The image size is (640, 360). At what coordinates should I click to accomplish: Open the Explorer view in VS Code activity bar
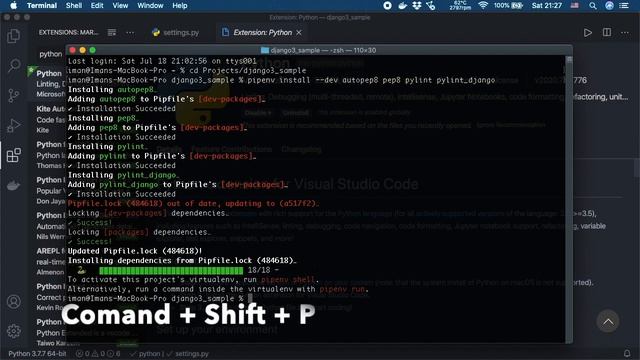click(x=13, y=36)
